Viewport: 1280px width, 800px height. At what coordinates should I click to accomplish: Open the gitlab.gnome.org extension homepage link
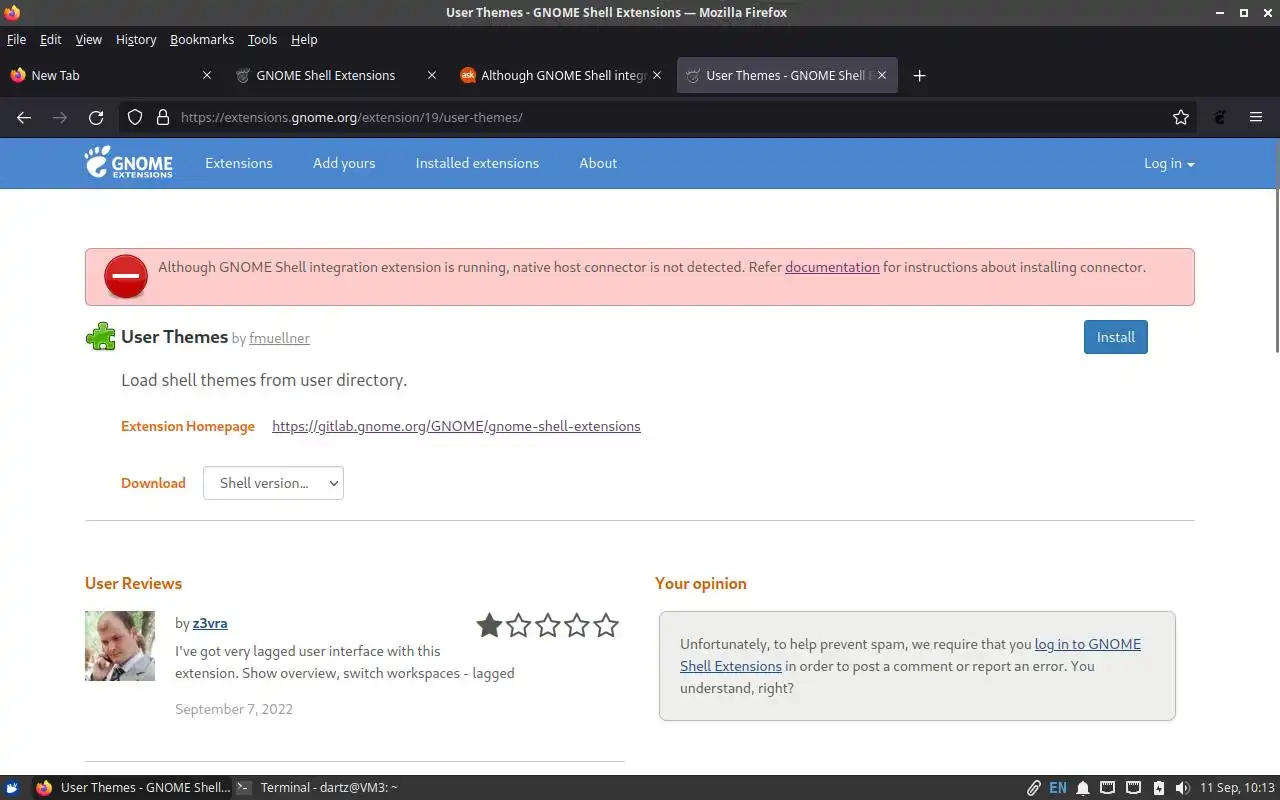(x=456, y=426)
